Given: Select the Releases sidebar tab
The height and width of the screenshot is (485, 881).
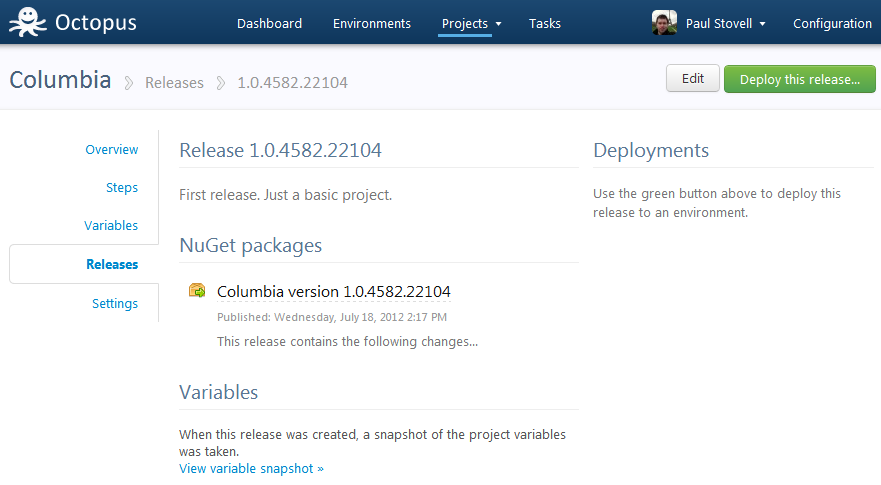Looking at the screenshot, I should [x=112, y=264].
